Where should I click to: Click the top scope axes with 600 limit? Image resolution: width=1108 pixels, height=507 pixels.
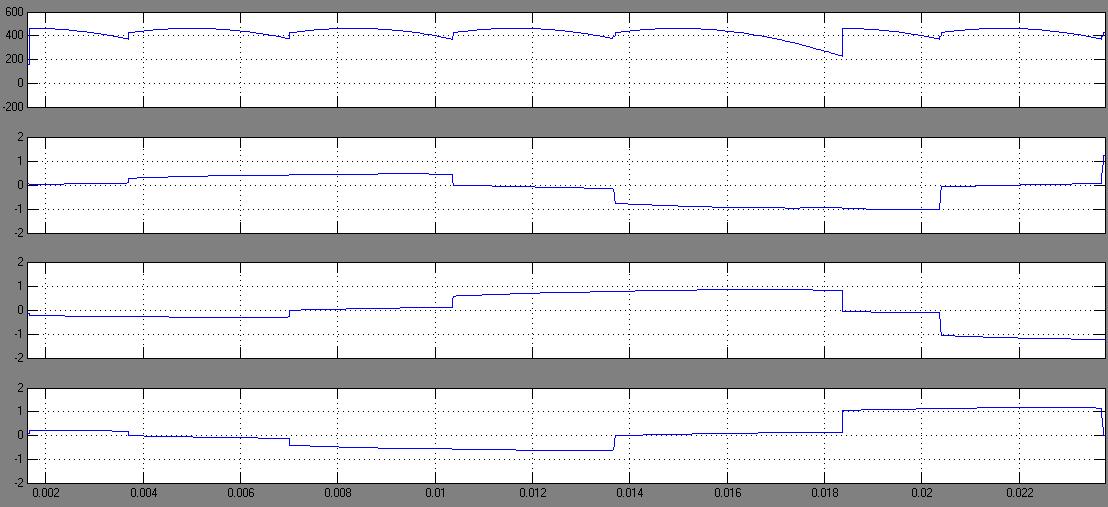coord(567,60)
